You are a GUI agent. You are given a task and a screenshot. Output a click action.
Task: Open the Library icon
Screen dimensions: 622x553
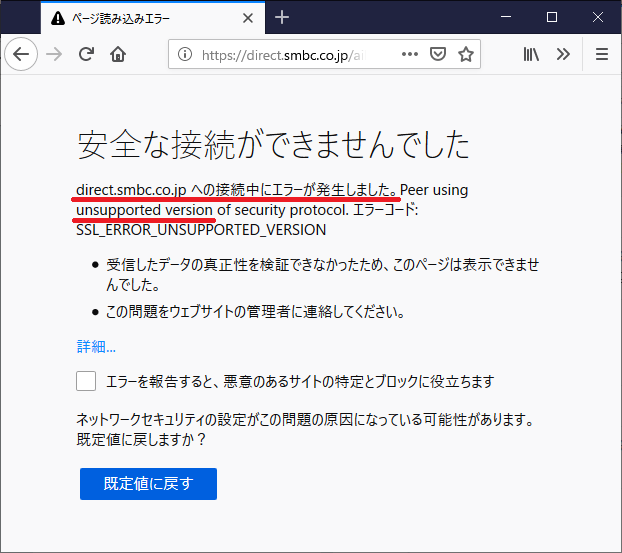[531, 54]
